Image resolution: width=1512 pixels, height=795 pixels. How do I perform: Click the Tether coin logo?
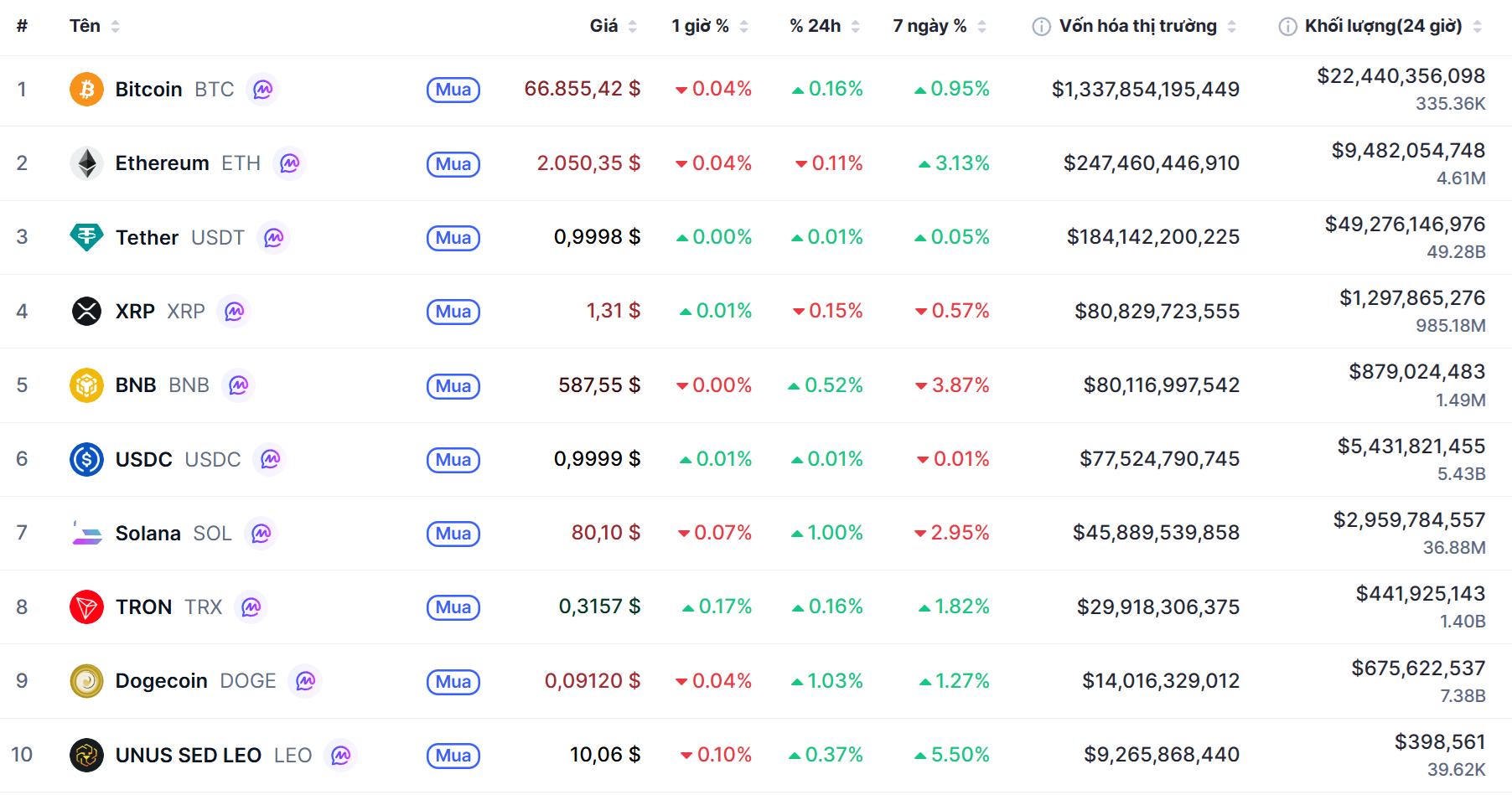pos(86,238)
